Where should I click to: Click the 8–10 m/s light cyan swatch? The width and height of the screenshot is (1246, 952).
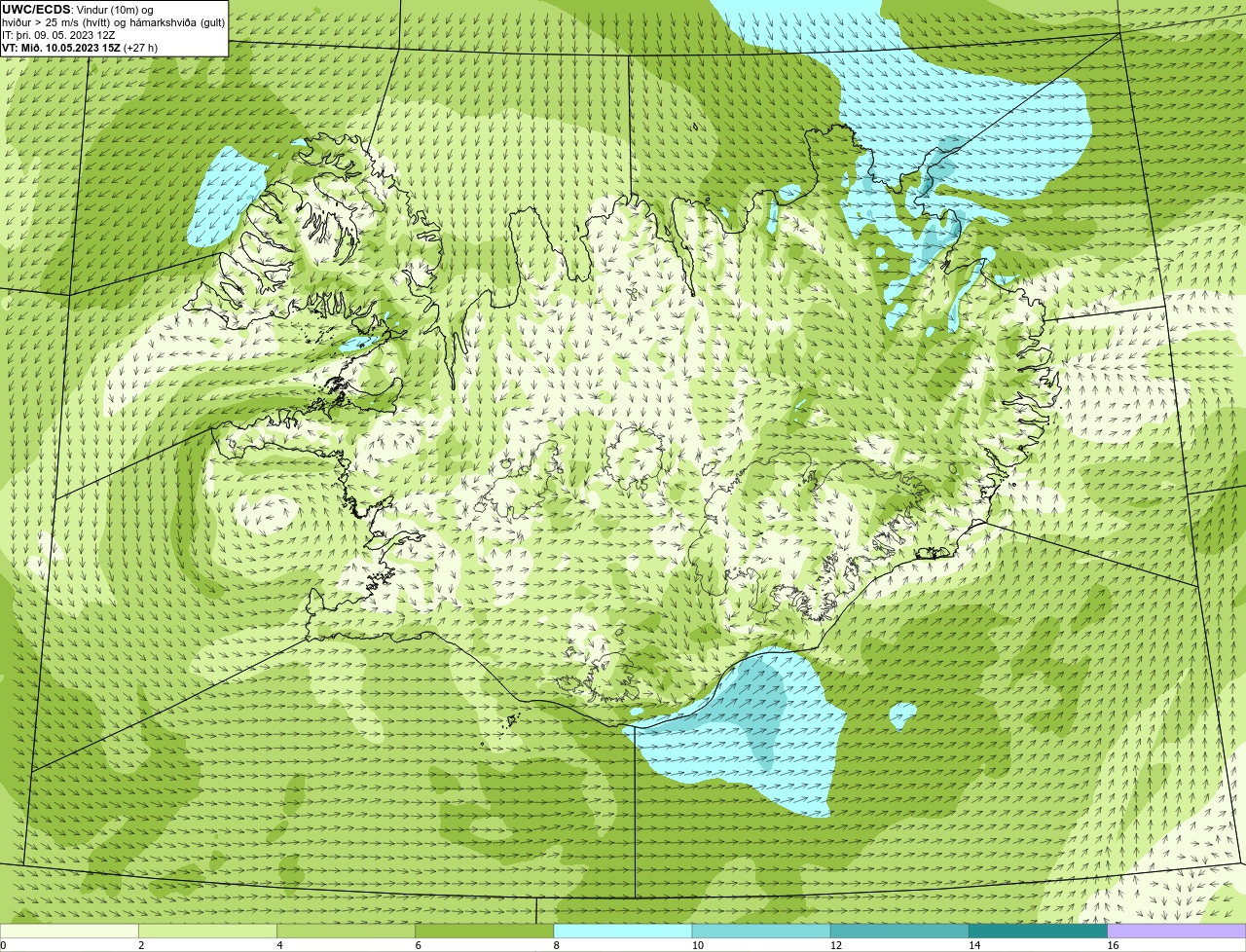click(x=623, y=931)
